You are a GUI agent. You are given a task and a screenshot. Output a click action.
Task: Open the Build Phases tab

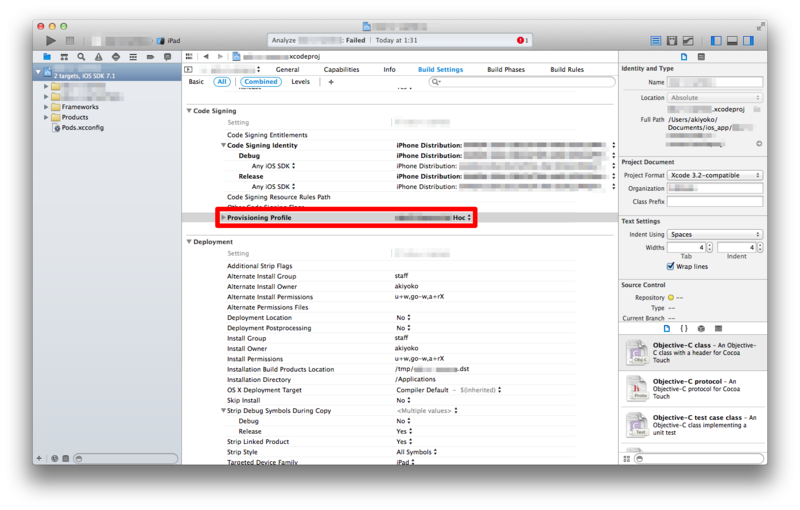coord(506,69)
